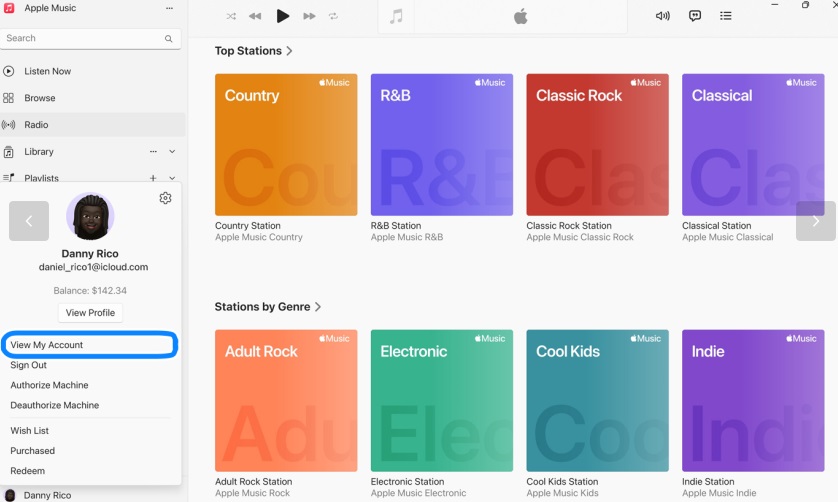The image size is (838, 502).
Task: Click 'Apple Music Kids' subtitle
Action: click(x=562, y=493)
